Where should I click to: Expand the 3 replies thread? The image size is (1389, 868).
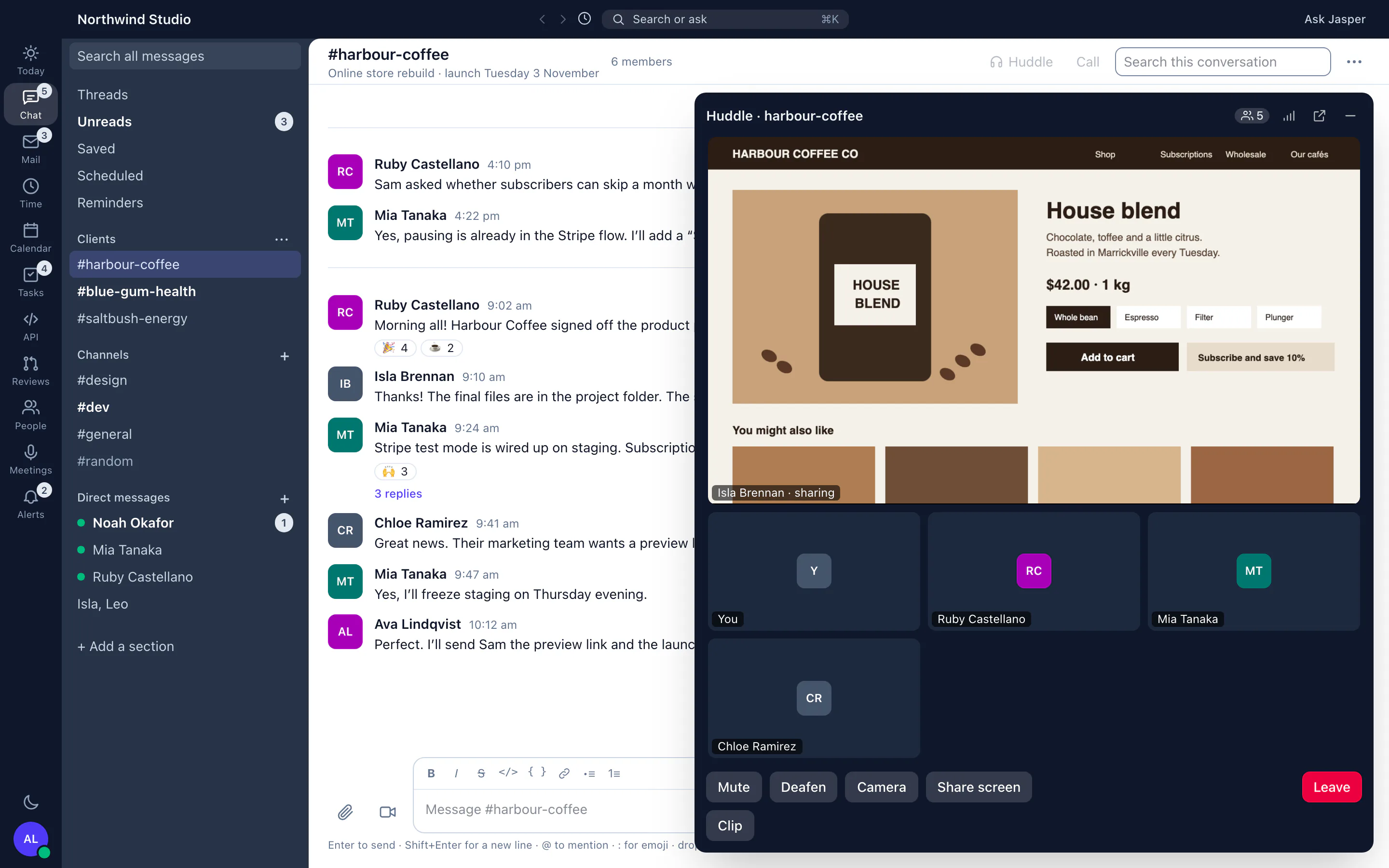tap(398, 493)
